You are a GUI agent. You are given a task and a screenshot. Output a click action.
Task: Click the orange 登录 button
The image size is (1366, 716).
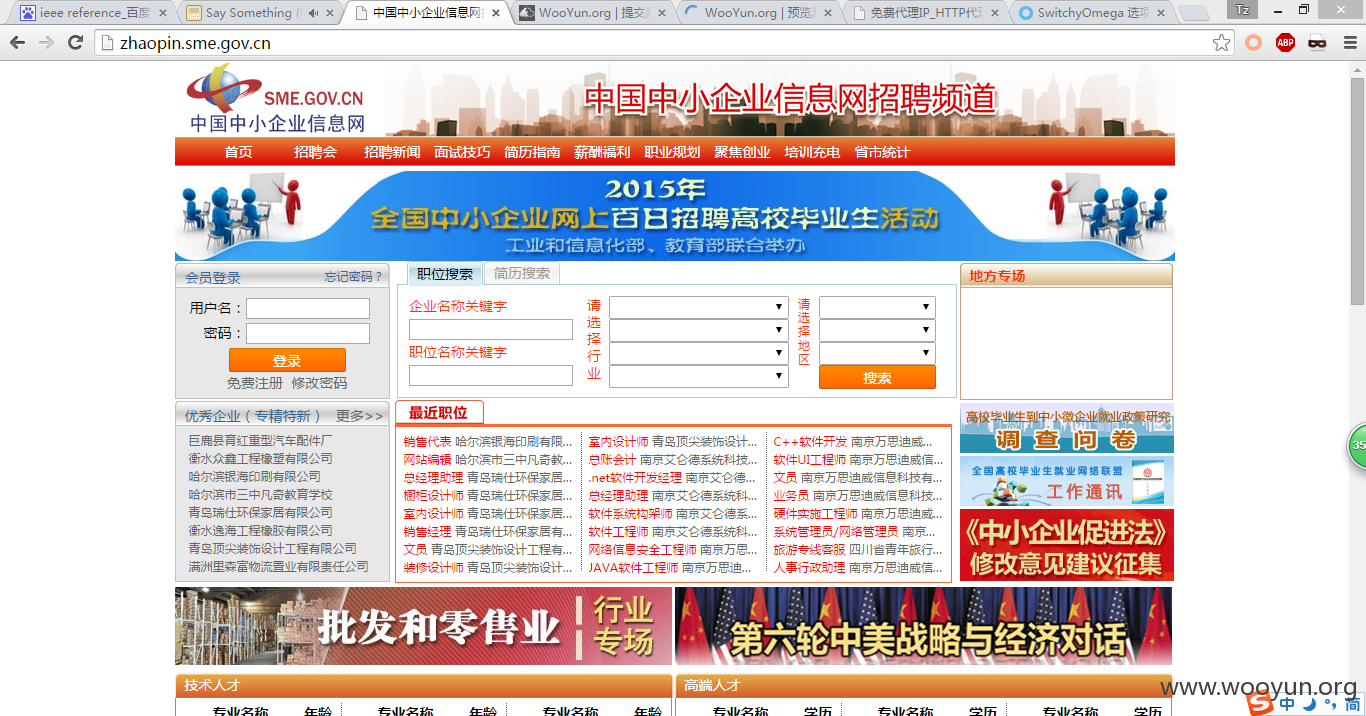click(x=287, y=360)
